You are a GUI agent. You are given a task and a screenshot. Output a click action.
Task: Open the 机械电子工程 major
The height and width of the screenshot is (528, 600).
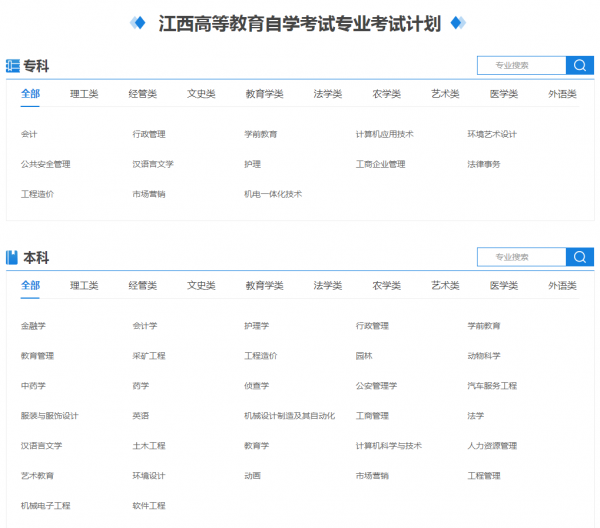[x=46, y=506]
